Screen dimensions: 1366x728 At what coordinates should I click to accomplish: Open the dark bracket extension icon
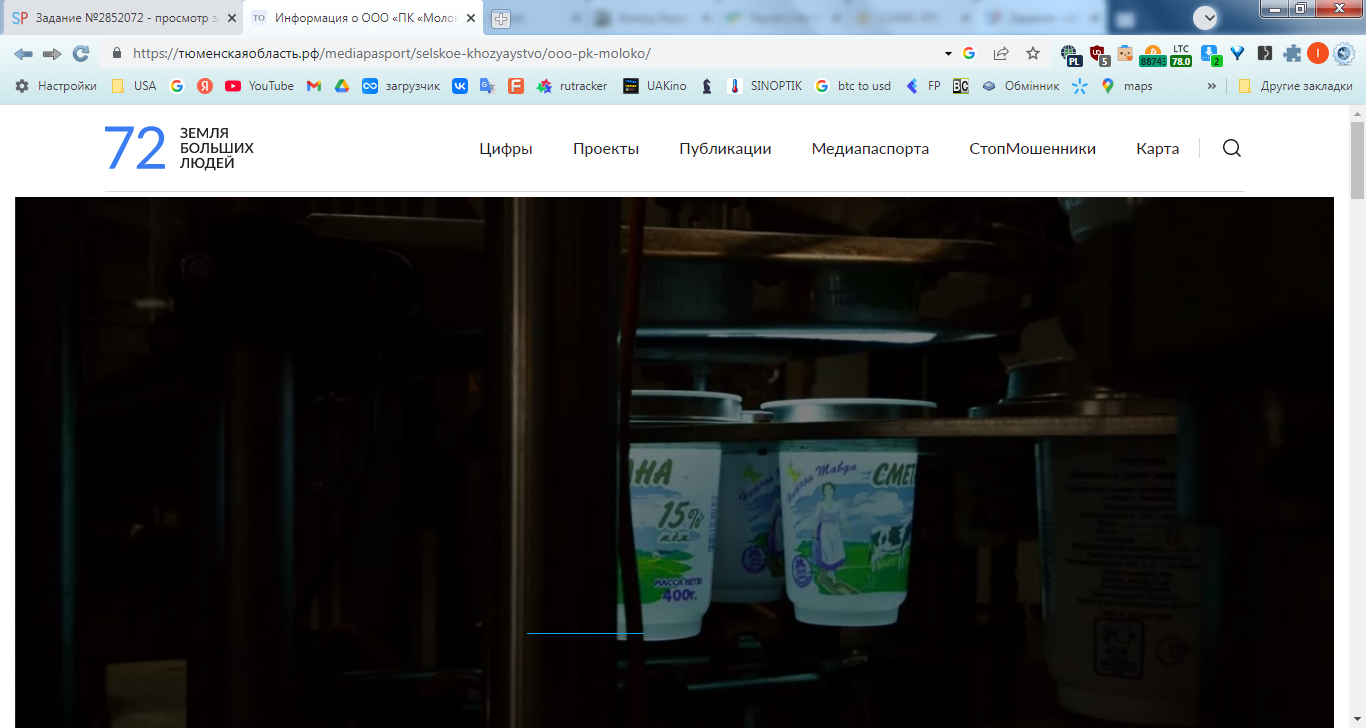(1265, 53)
